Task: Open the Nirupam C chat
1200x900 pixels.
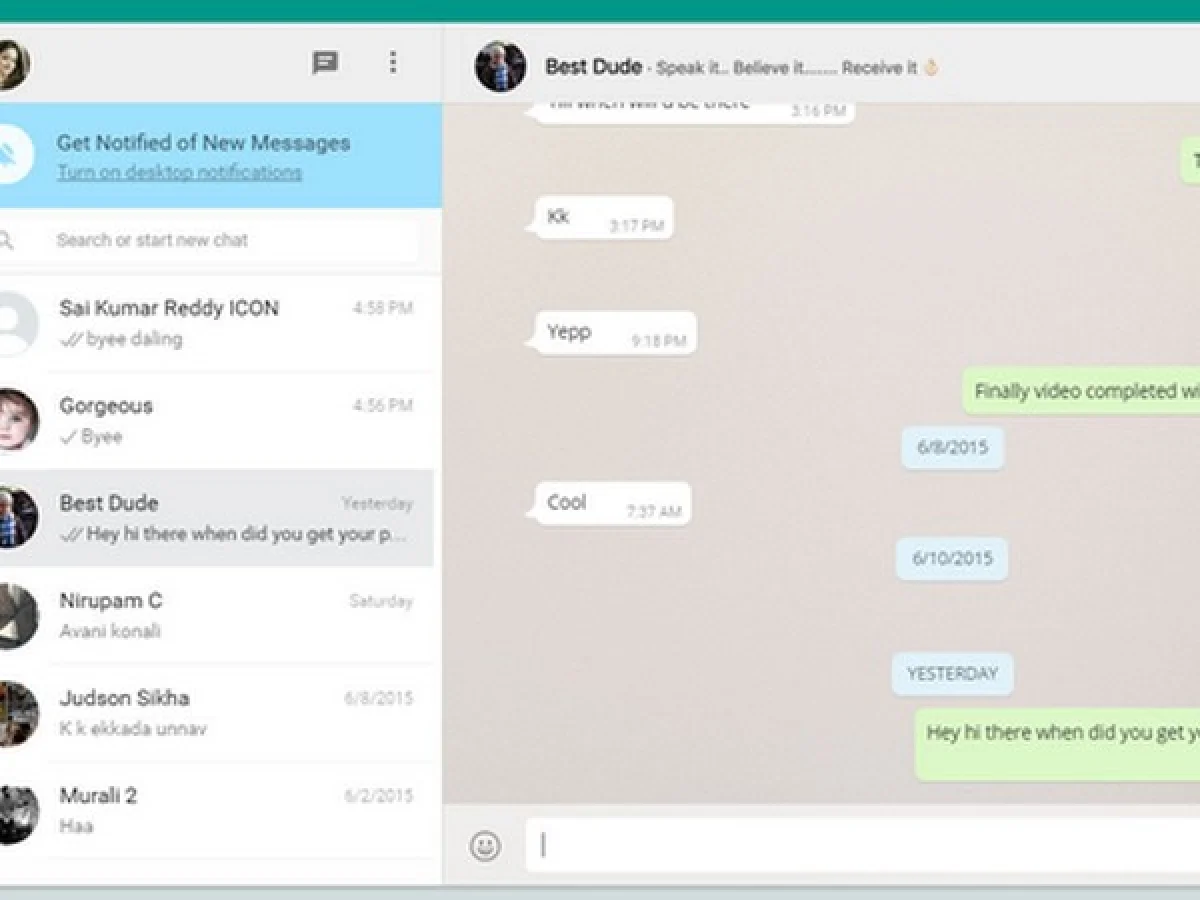Action: [217, 615]
